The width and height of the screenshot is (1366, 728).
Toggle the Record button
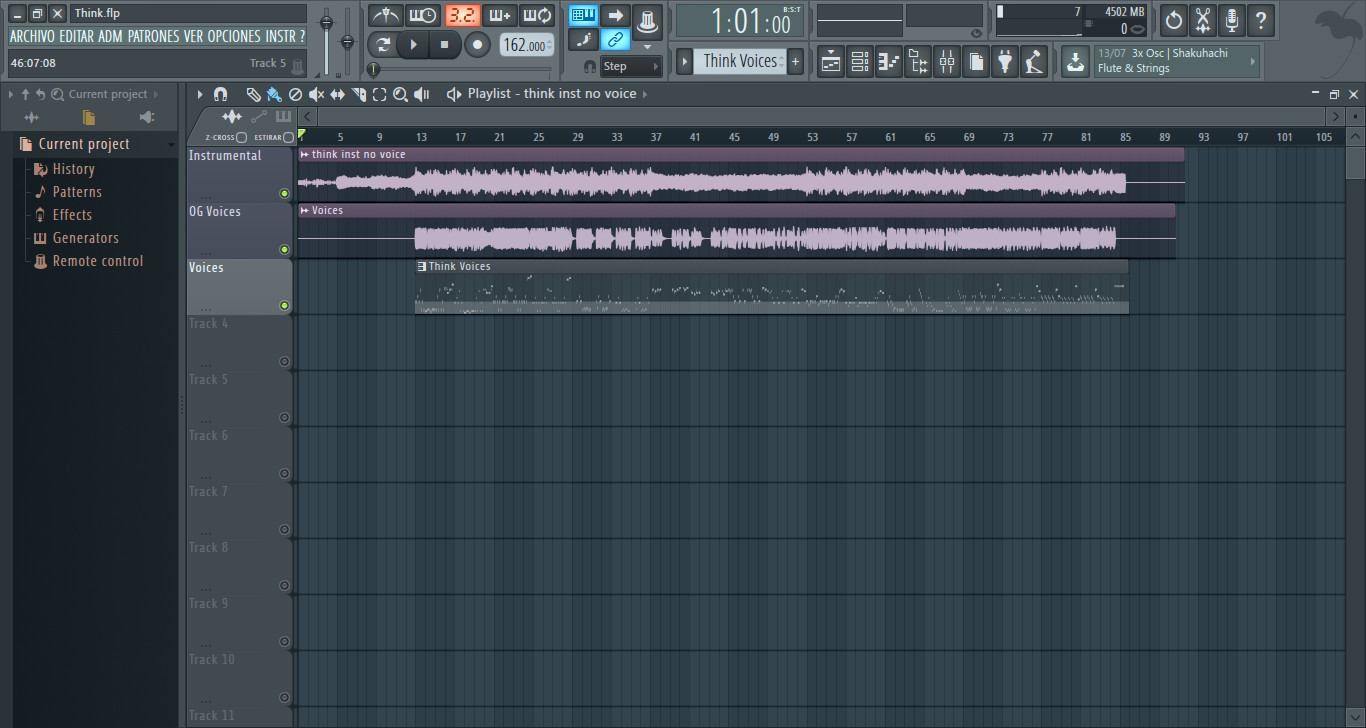tap(477, 44)
